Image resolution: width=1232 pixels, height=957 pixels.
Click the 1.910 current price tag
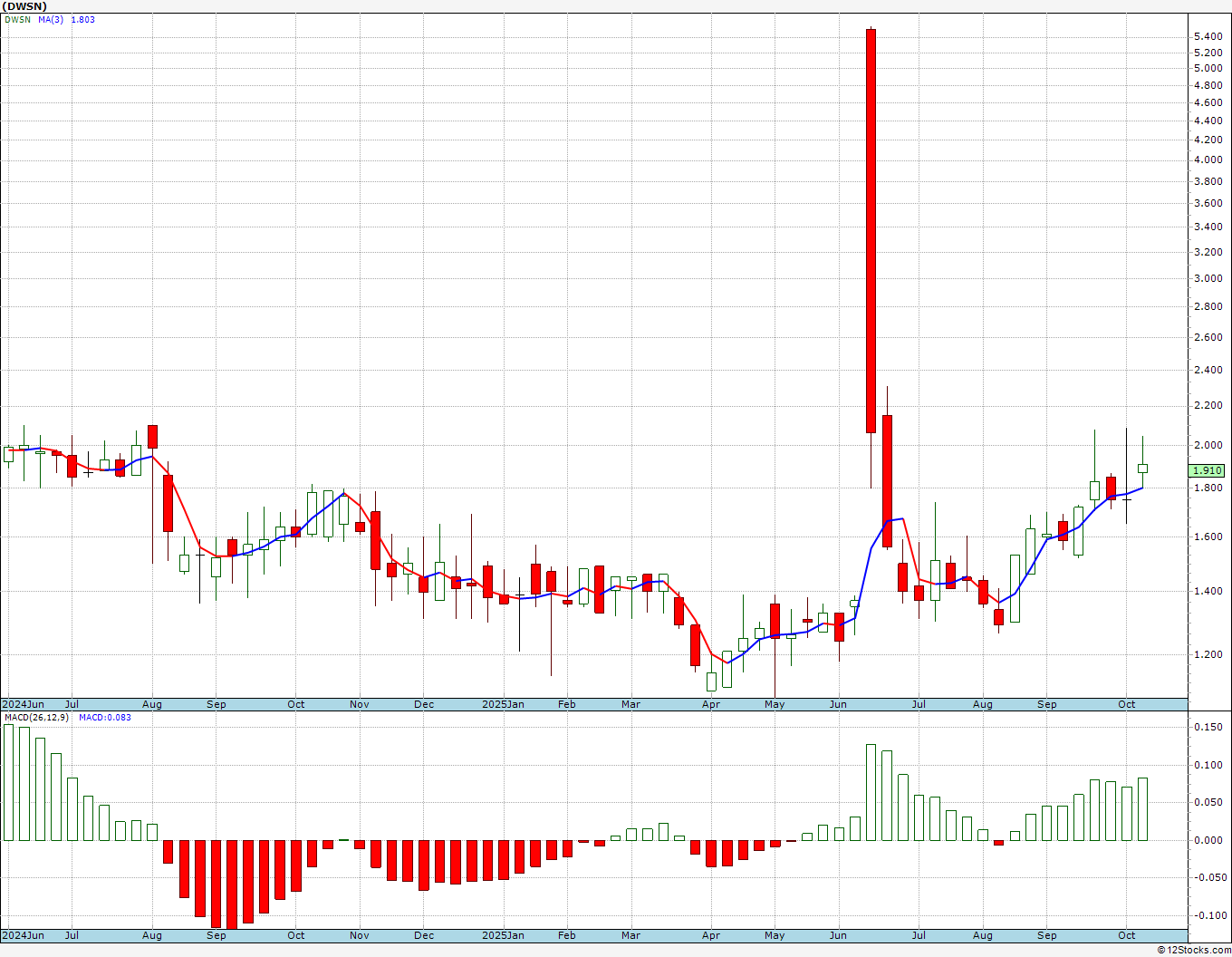pyautogui.click(x=1207, y=470)
